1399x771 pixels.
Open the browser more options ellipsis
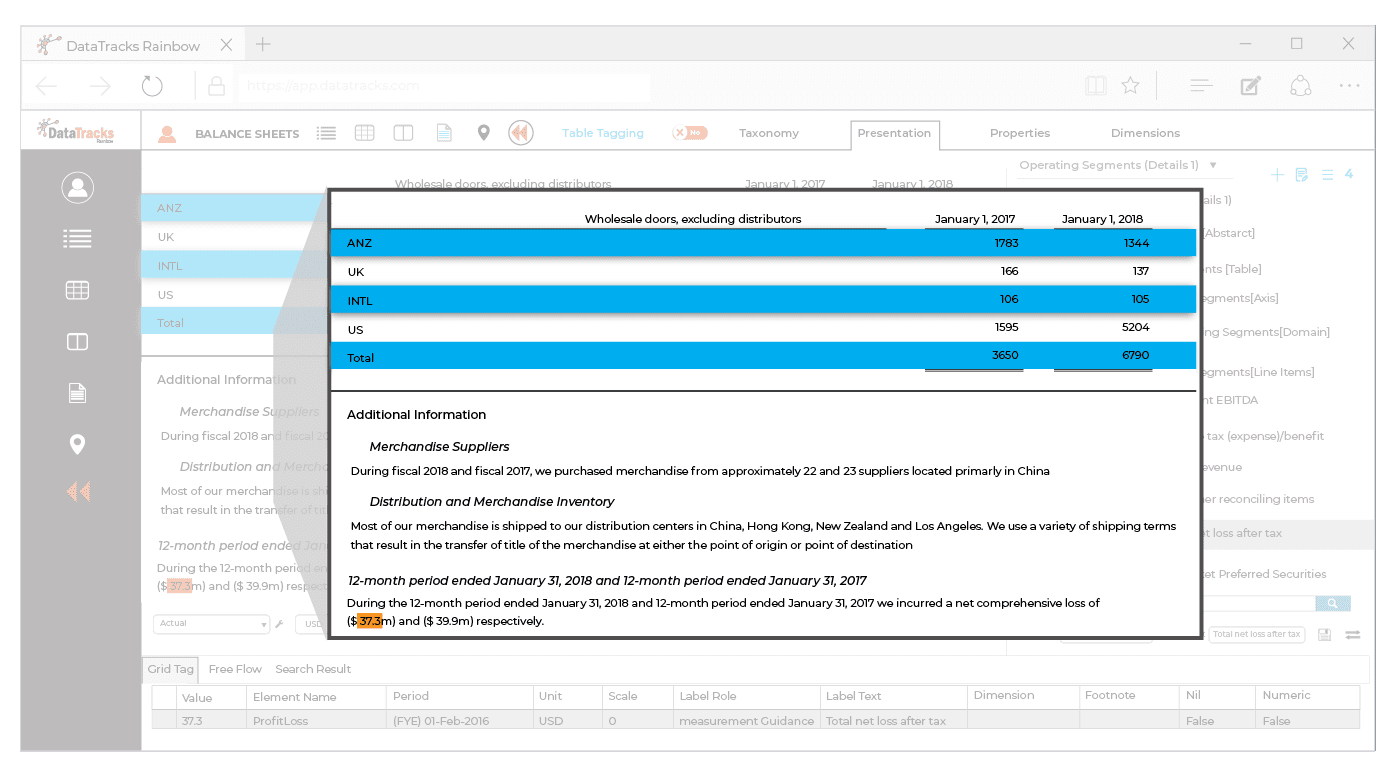(x=1349, y=86)
